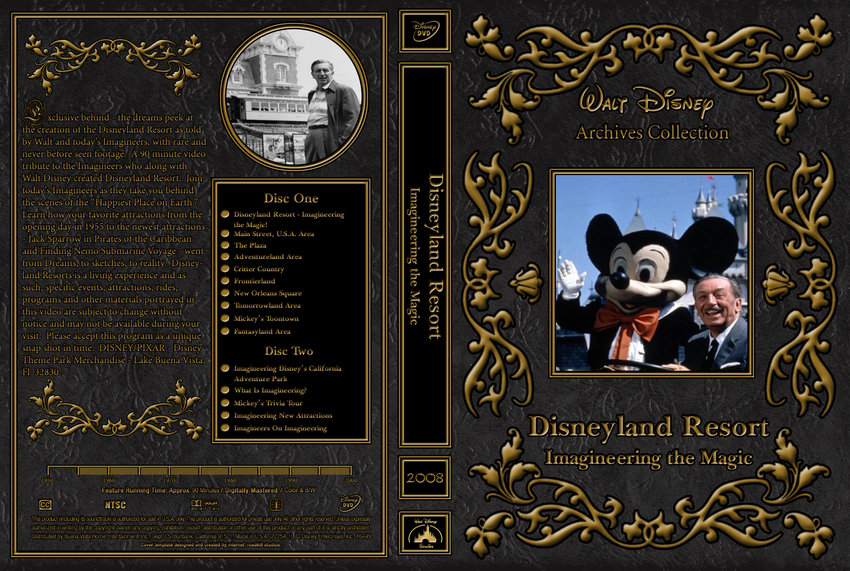Click The Plaza chapter entry
Screen dimensions: 850x571
tap(250, 245)
